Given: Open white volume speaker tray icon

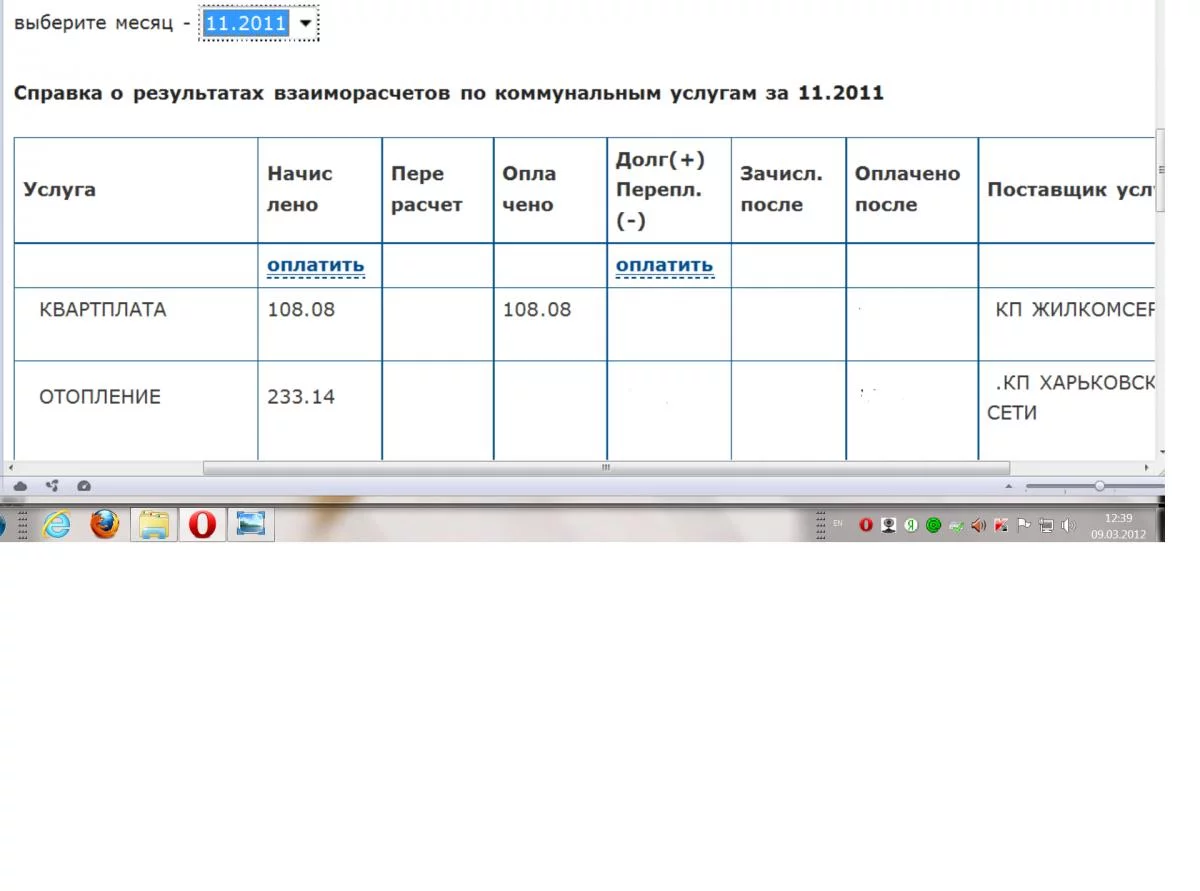Looking at the screenshot, I should (1068, 525).
